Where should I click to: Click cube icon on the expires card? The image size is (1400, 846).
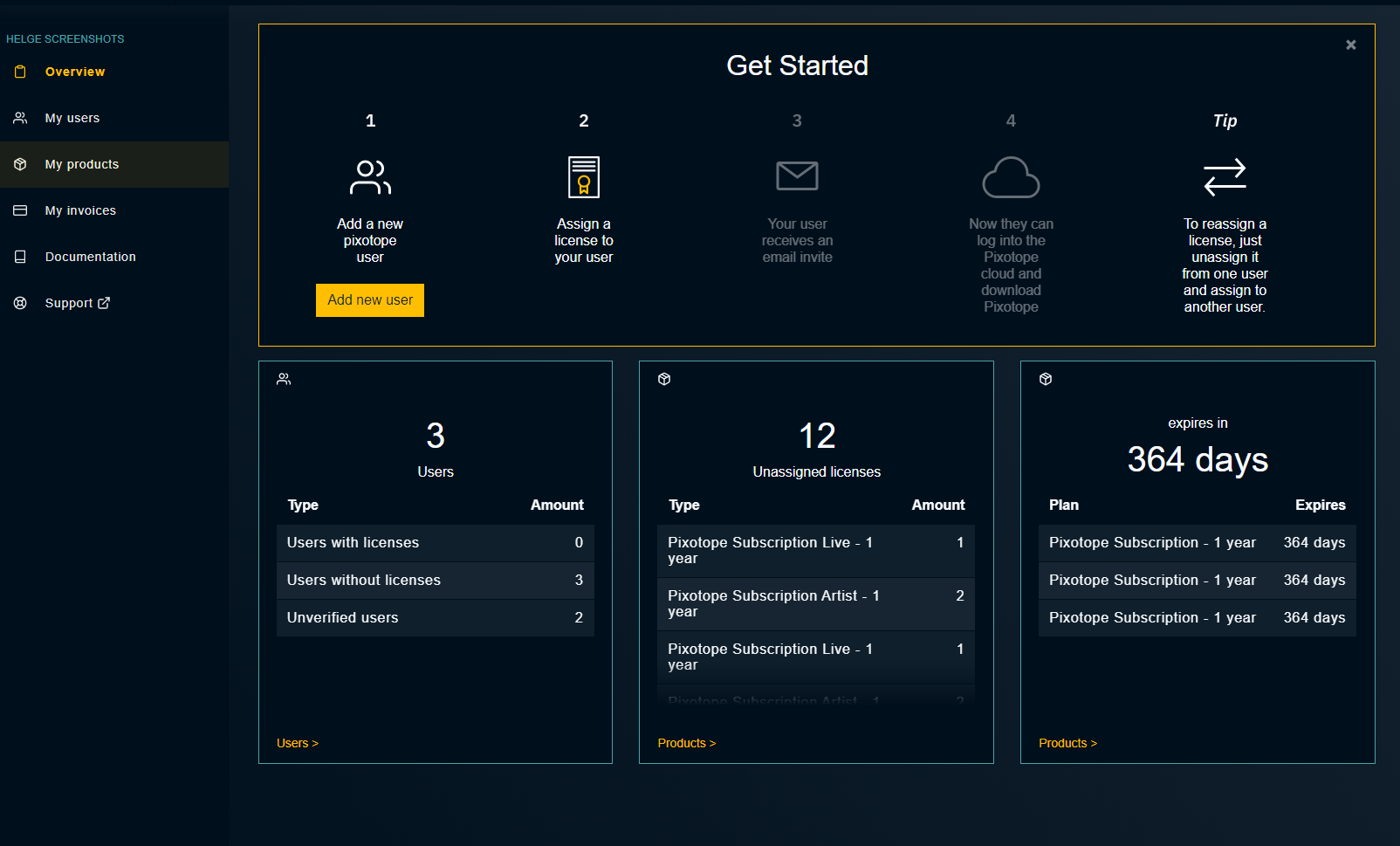point(1046,379)
